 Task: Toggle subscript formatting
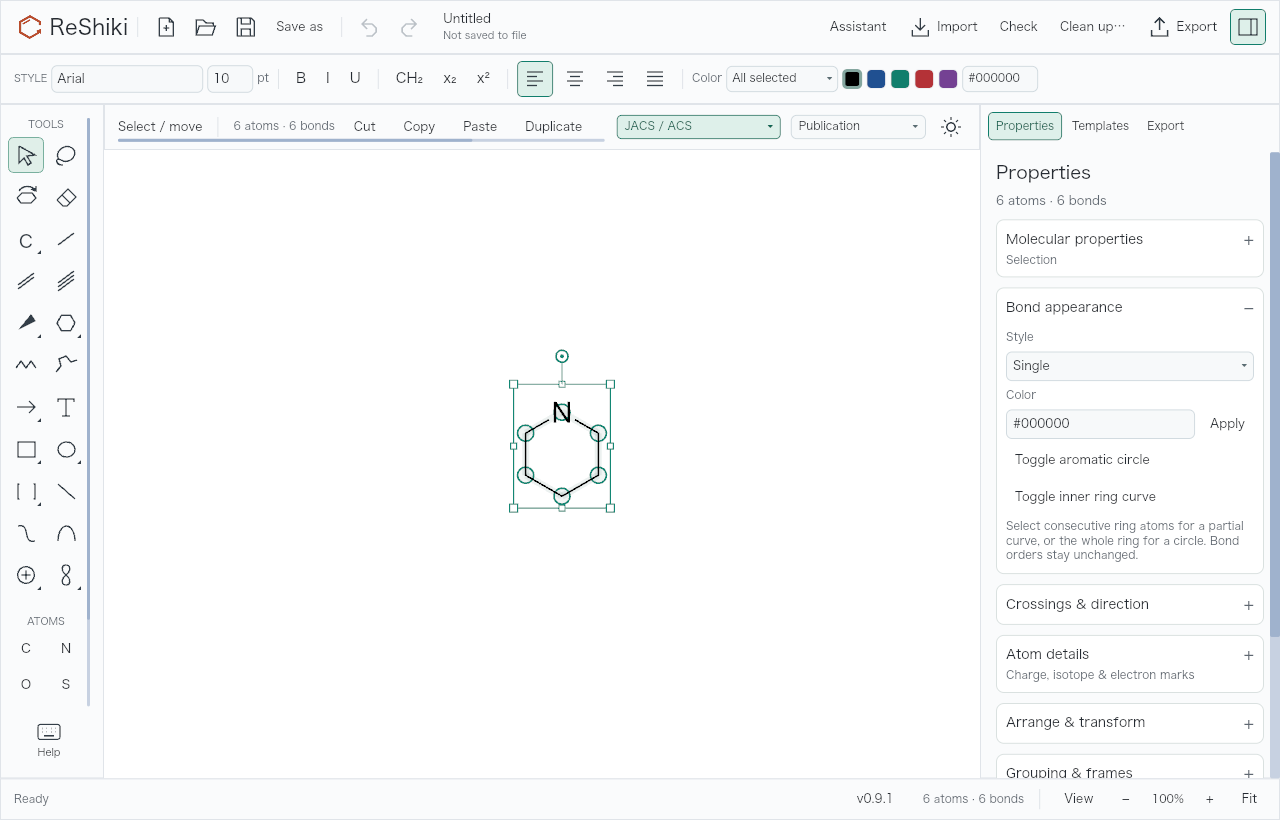click(450, 78)
